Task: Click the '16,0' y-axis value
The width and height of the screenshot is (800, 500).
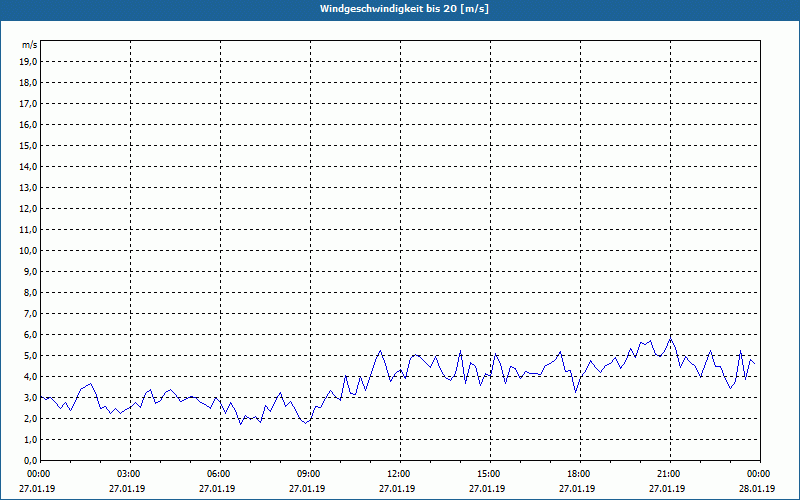Action: [29, 124]
